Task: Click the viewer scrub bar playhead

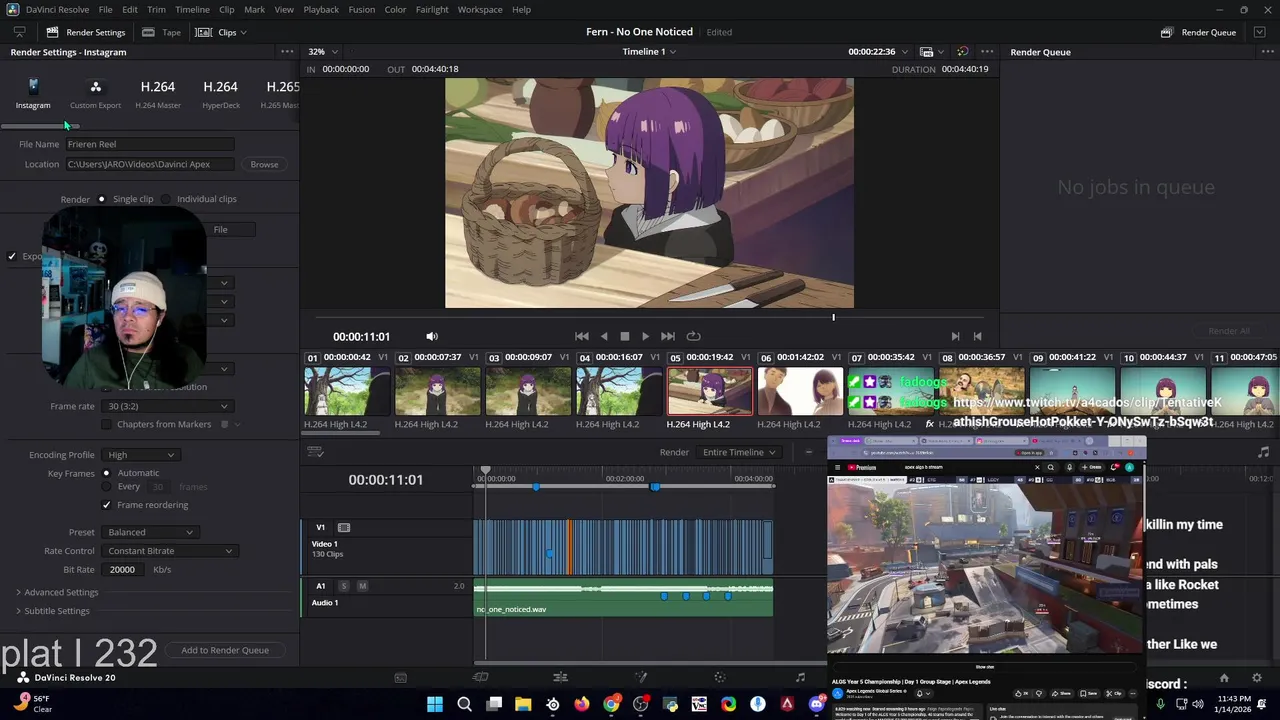Action: (x=833, y=317)
